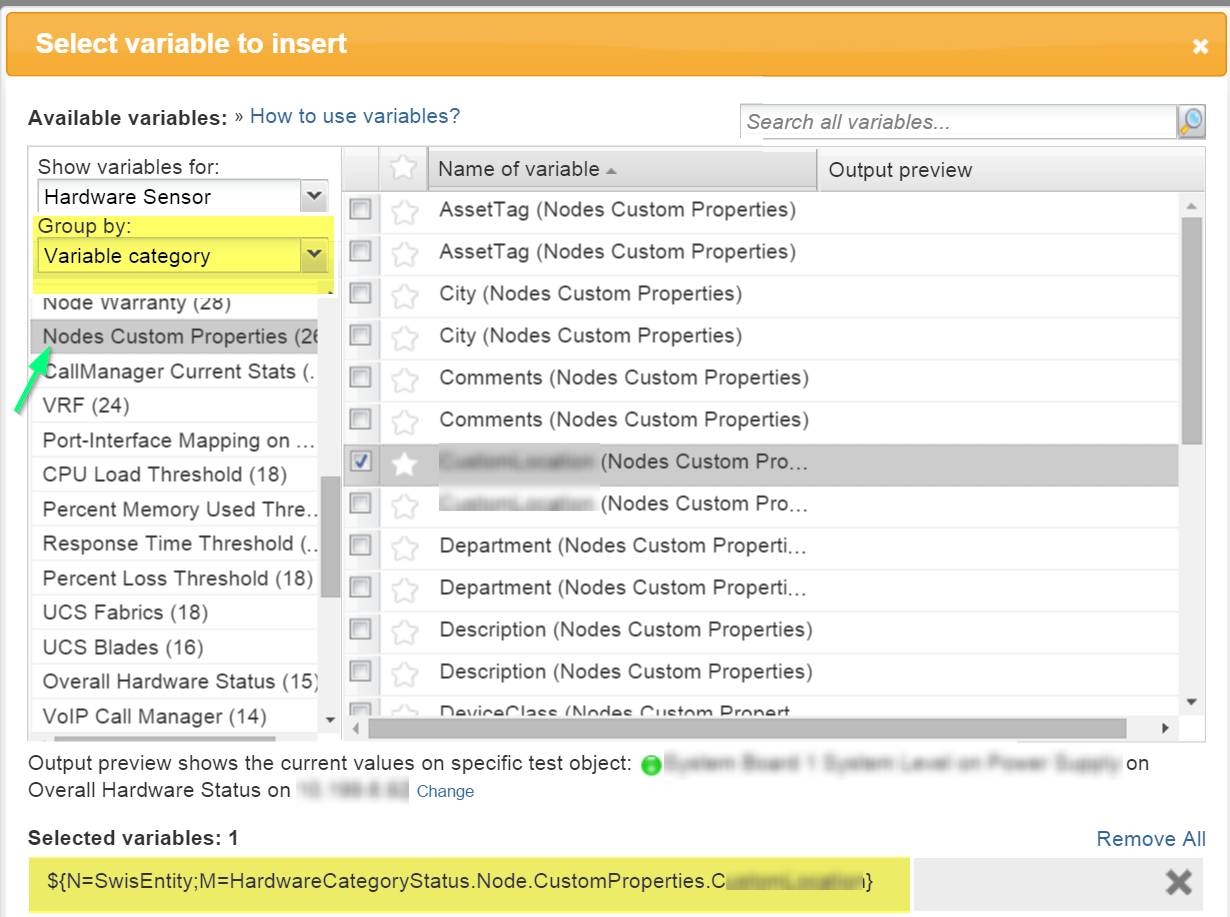Viewport: 1230px width, 917px height.
Task: Star the second Comments variable row
Action: tap(404, 422)
